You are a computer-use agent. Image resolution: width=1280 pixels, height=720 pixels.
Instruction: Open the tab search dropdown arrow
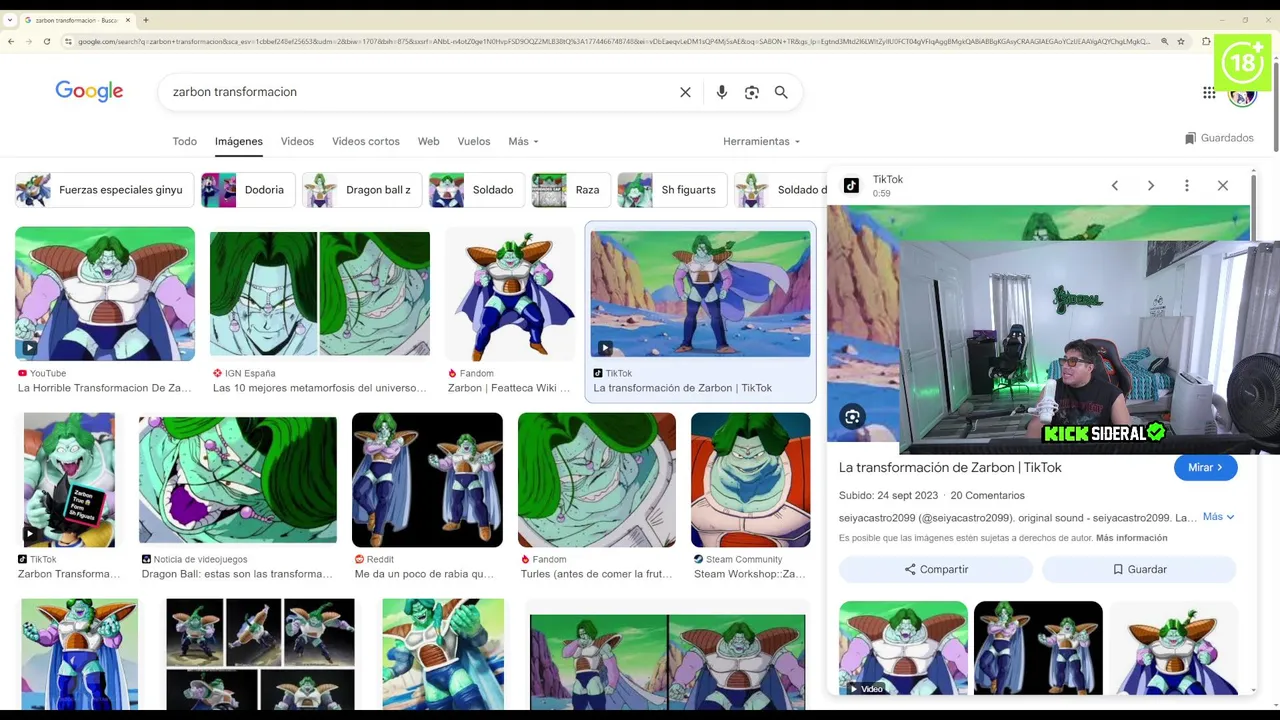10,20
